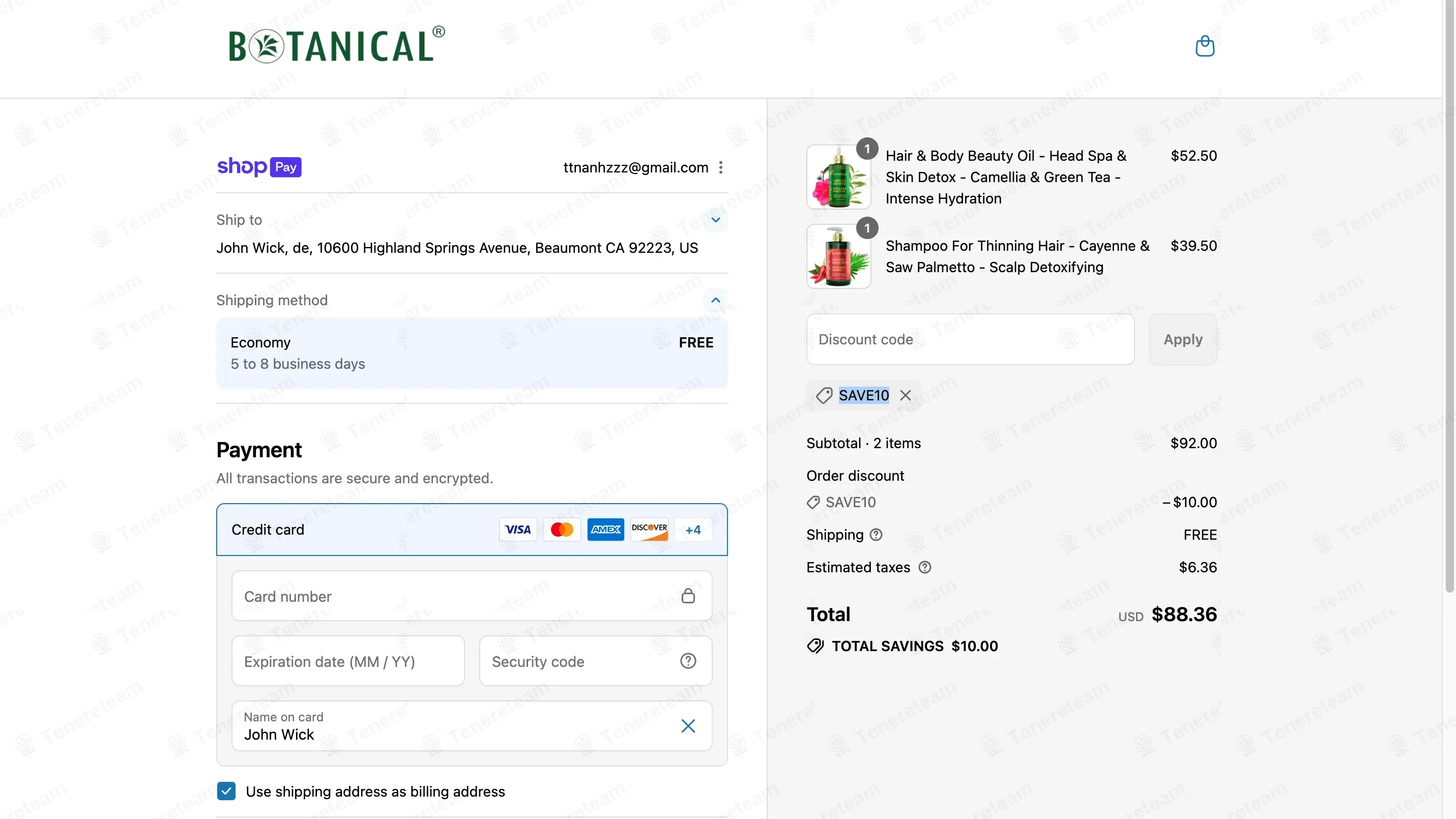
Task: Click the Mastercard icon
Action: [x=562, y=530]
